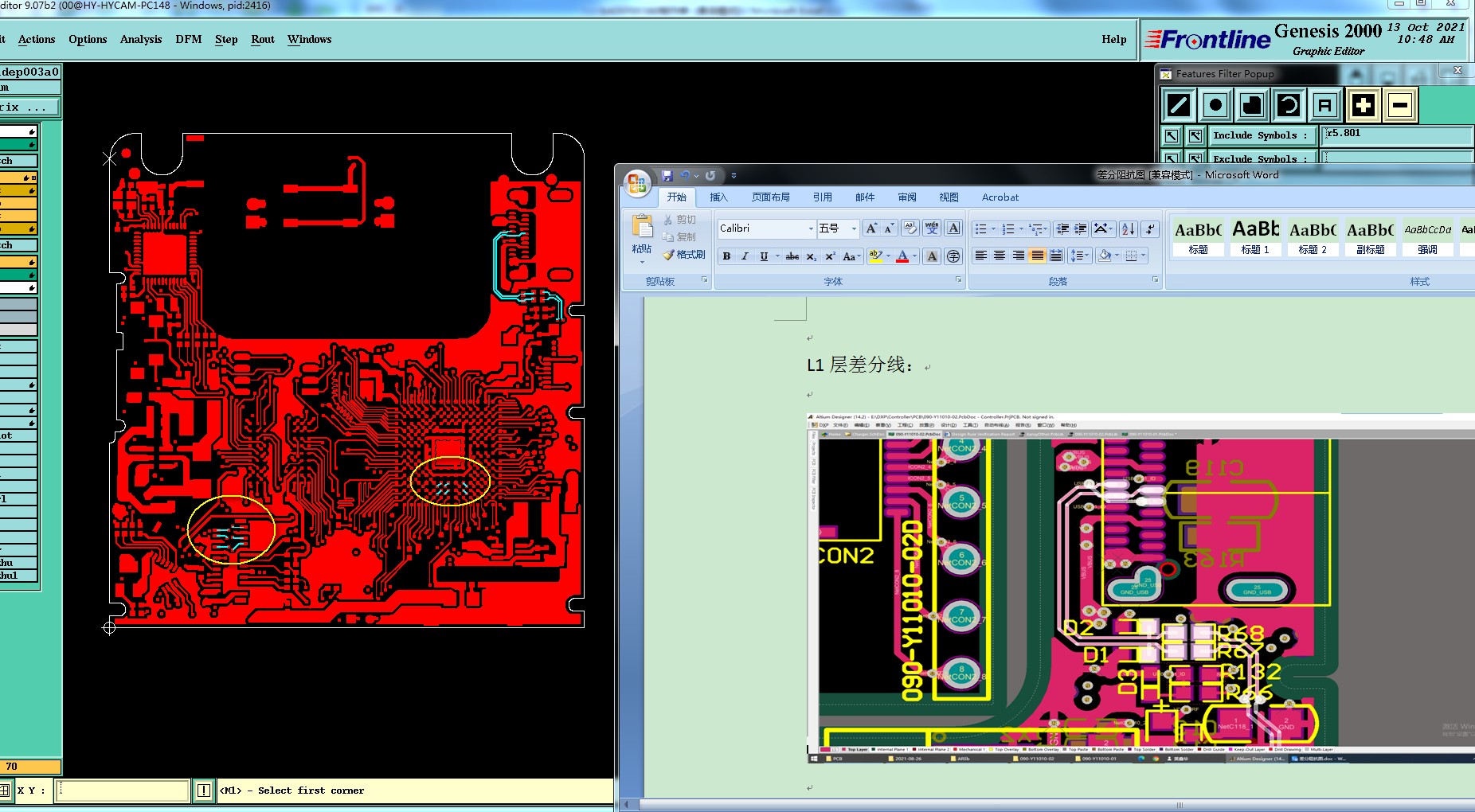Click the text highlight color swatch

(875, 256)
